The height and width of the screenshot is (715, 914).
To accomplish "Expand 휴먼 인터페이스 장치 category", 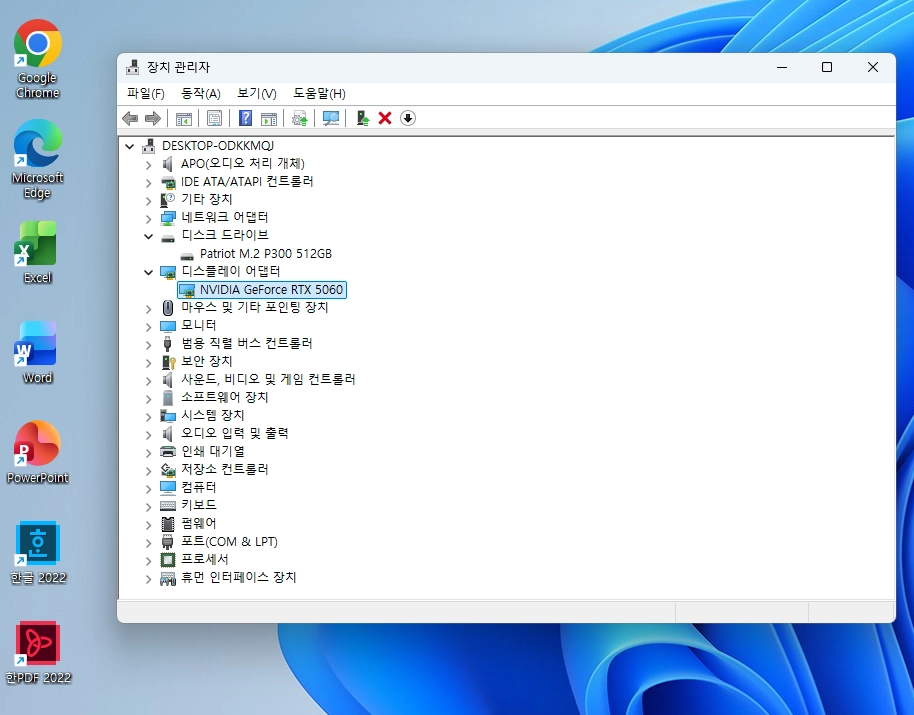I will tap(149, 579).
